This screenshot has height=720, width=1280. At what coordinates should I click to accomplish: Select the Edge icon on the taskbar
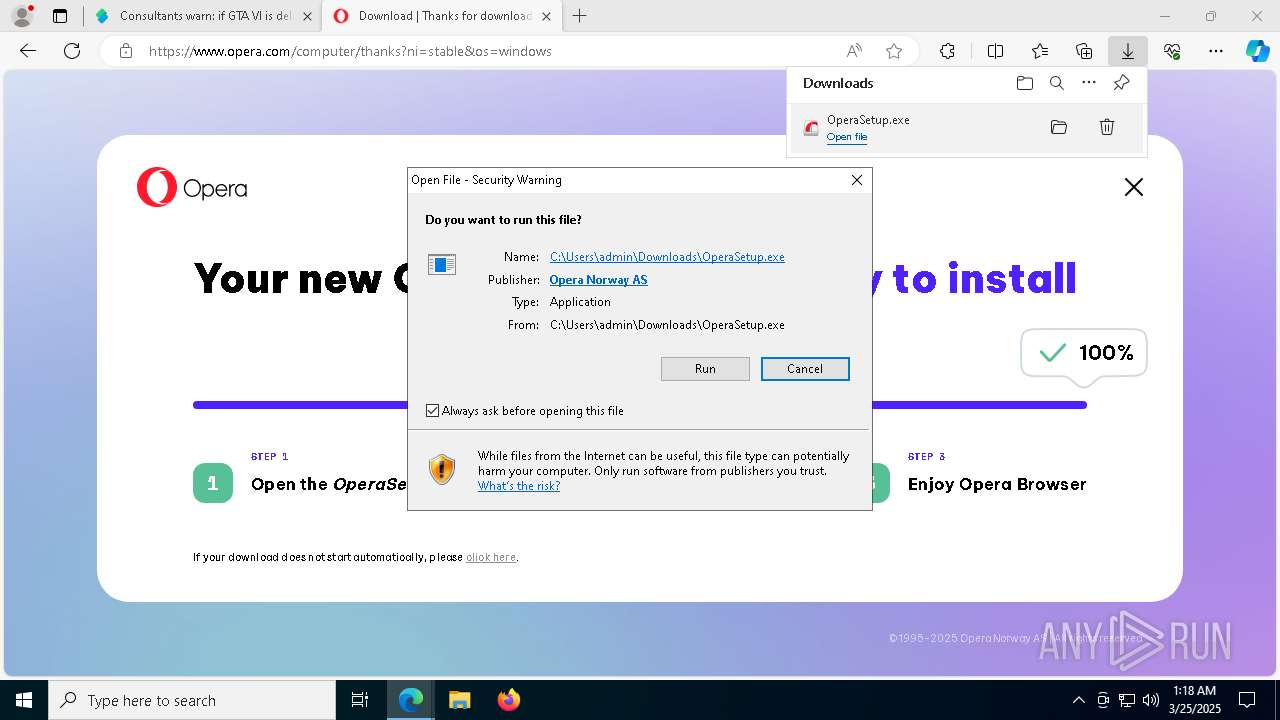(411, 700)
